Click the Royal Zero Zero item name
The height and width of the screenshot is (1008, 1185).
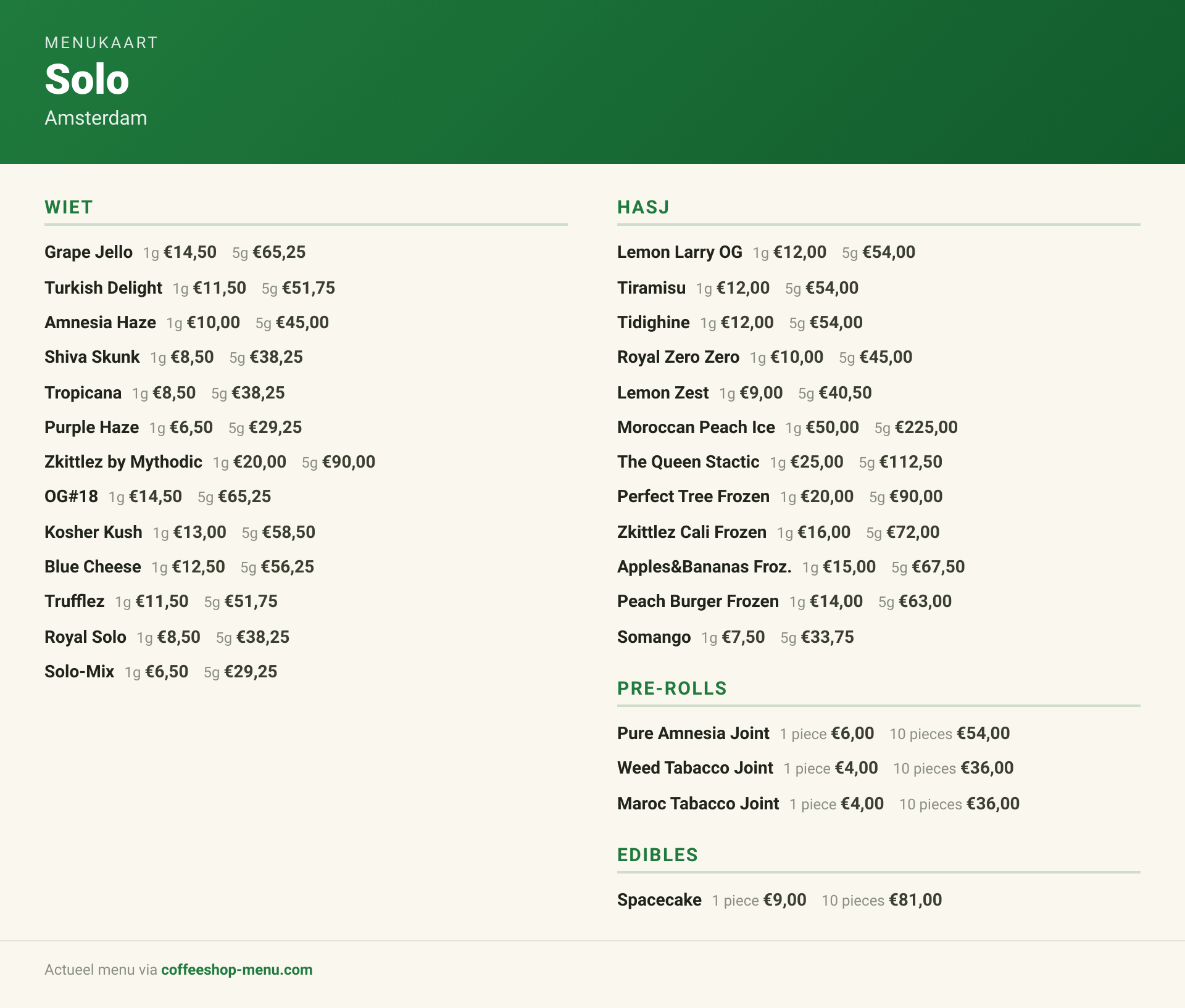point(678,357)
